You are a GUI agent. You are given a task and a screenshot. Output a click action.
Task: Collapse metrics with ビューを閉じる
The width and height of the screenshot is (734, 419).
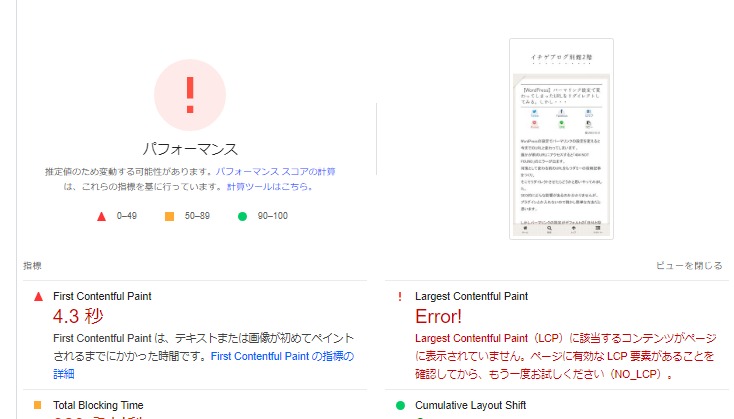pos(689,266)
